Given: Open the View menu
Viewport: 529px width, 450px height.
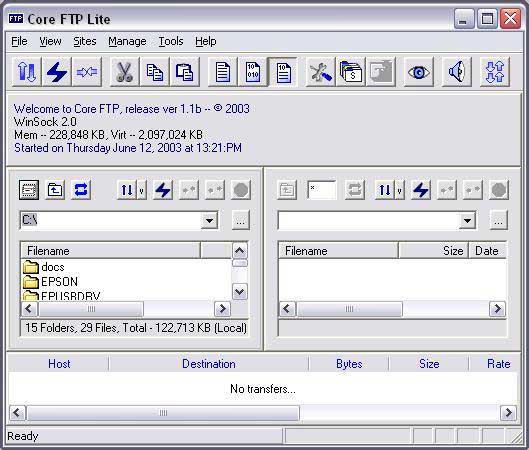Looking at the screenshot, I should click(x=50, y=41).
